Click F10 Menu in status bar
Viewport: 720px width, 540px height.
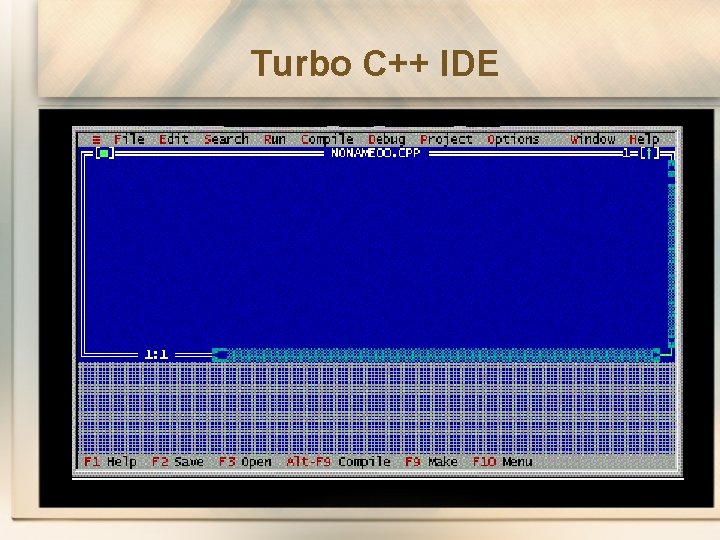point(503,462)
